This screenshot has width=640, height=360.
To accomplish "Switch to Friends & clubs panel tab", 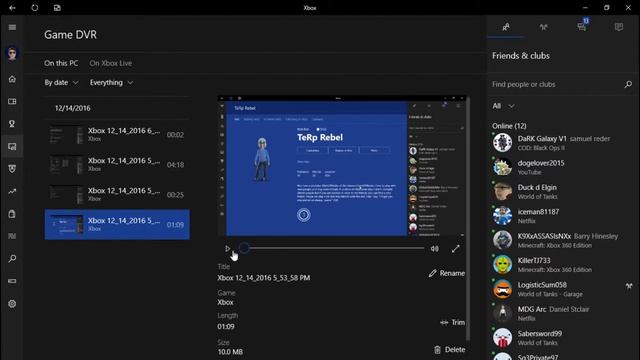I will 506,27.
